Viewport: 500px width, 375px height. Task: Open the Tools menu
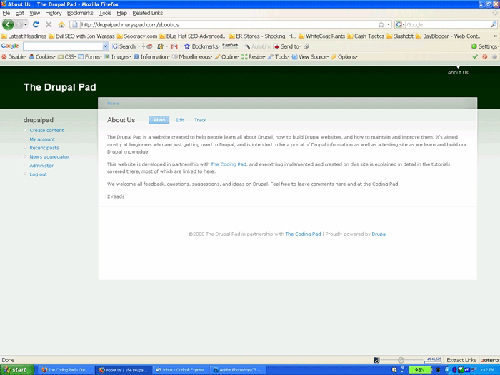[105, 13]
